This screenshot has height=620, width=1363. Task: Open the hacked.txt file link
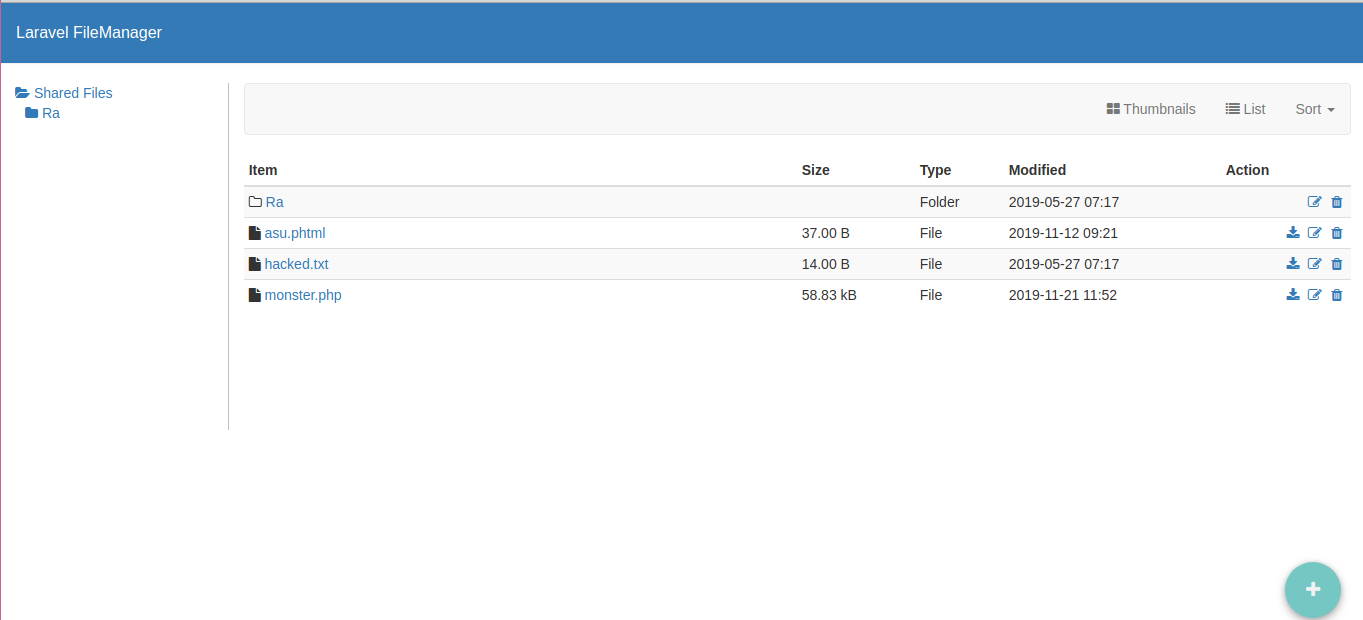(x=297, y=264)
